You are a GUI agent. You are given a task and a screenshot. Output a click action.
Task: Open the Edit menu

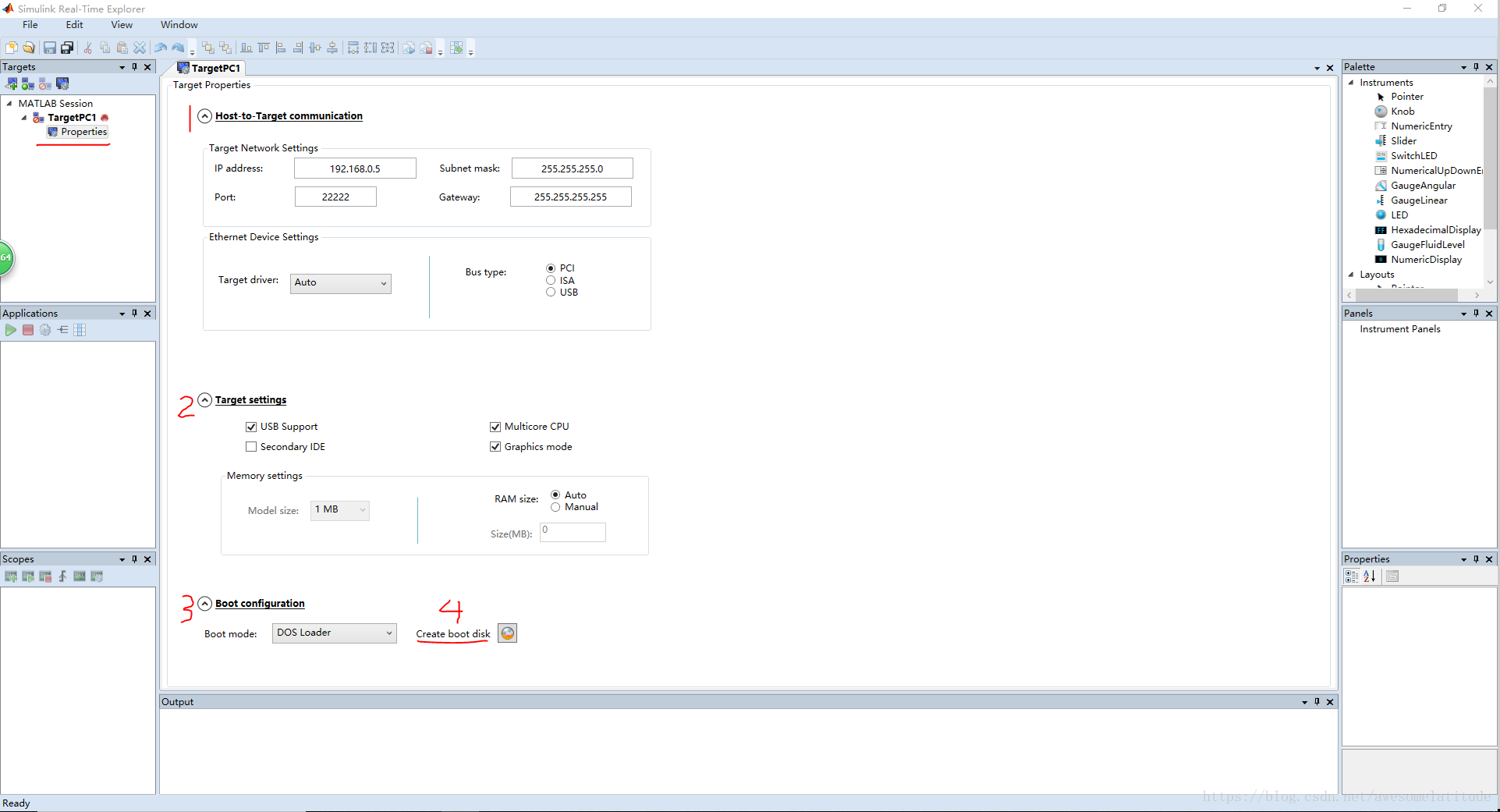point(74,25)
